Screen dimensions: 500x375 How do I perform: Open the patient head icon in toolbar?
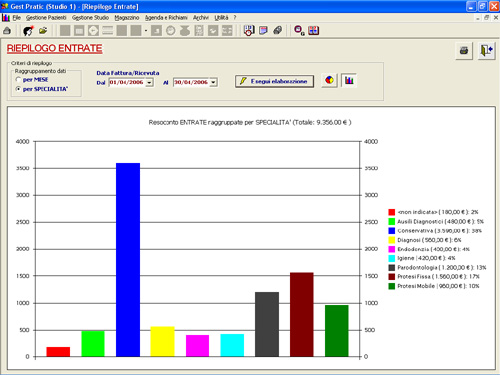point(28,31)
